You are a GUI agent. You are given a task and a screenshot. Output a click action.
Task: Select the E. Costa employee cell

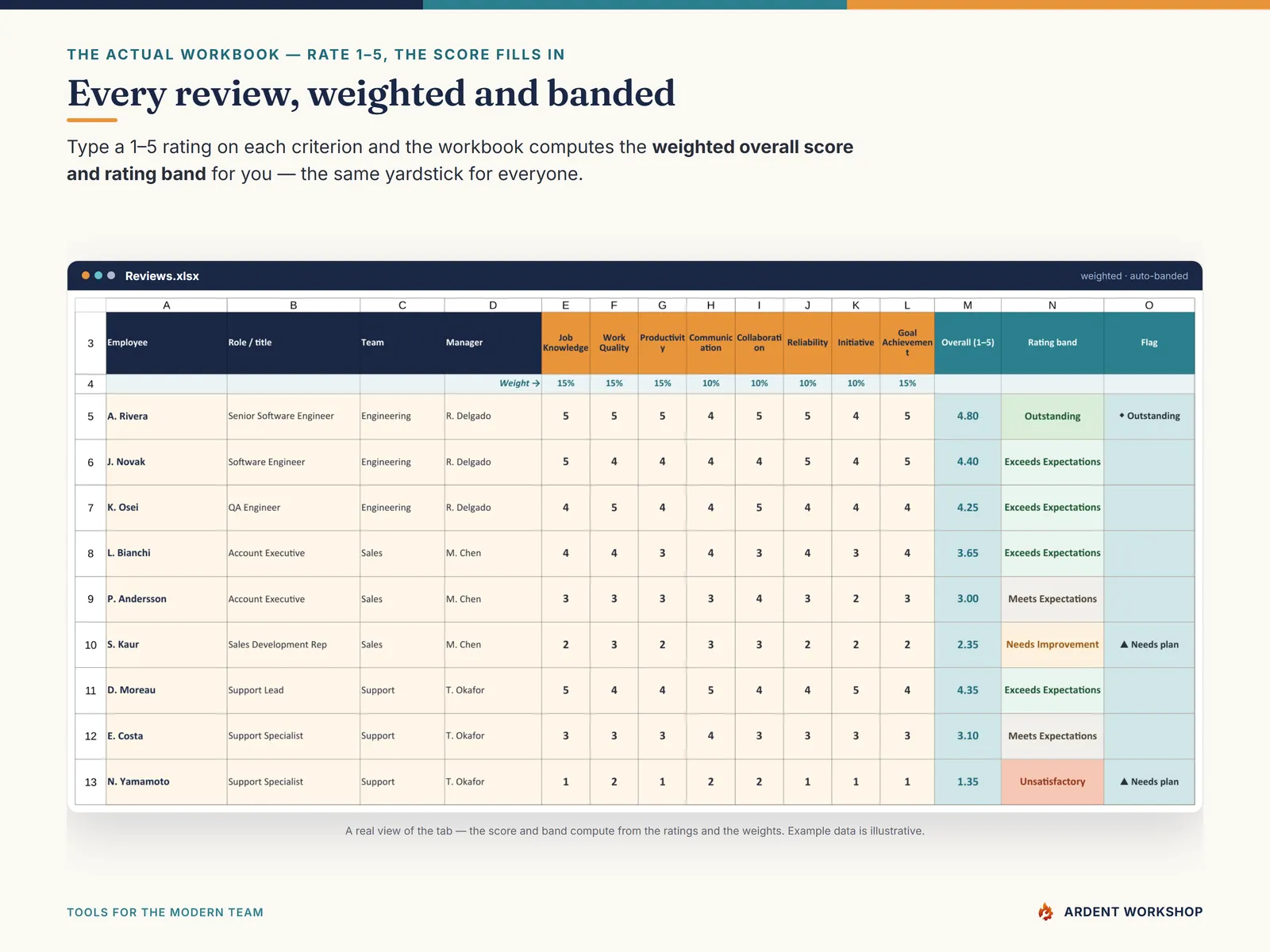tap(167, 736)
